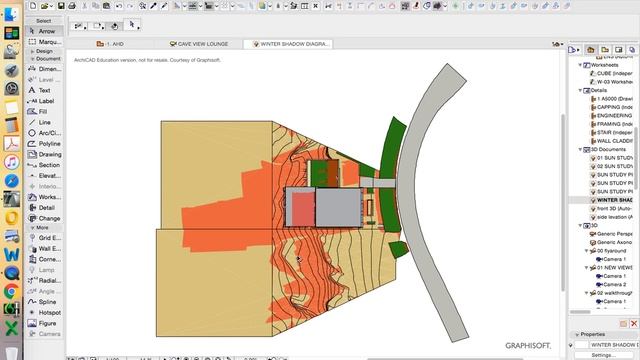Switch Navigator to View Map
Image resolution: width=640 pixels, height=360 pixels.
point(605,50)
